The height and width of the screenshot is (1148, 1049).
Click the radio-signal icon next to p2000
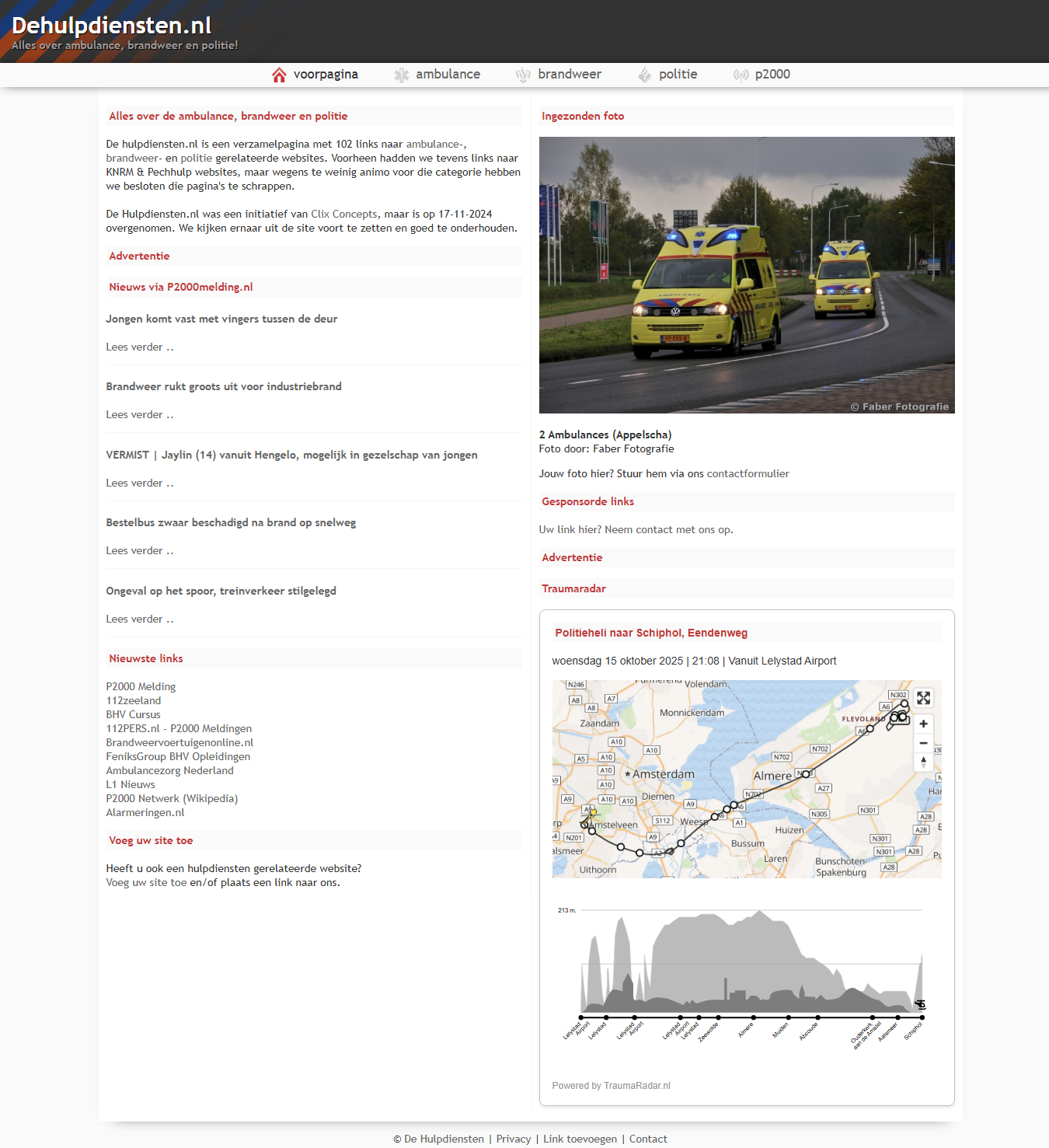740,75
